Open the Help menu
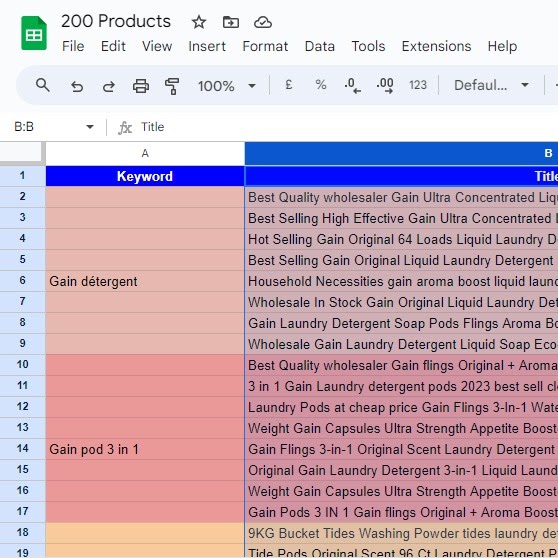Image resolution: width=558 pixels, height=558 pixels. [502, 46]
